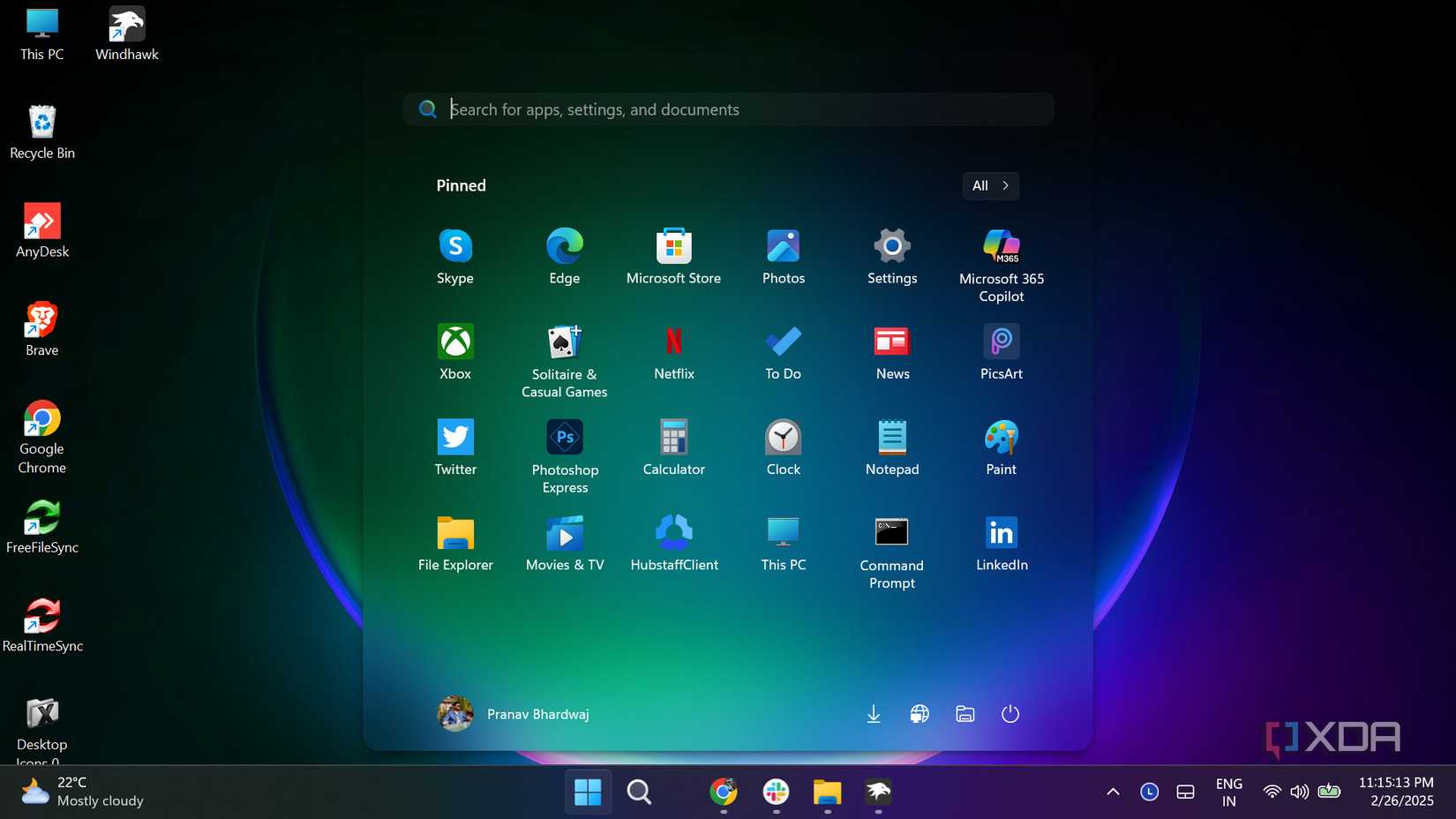Open the ENG IN language switcher
This screenshot has height=819, width=1456.
pos(1228,791)
